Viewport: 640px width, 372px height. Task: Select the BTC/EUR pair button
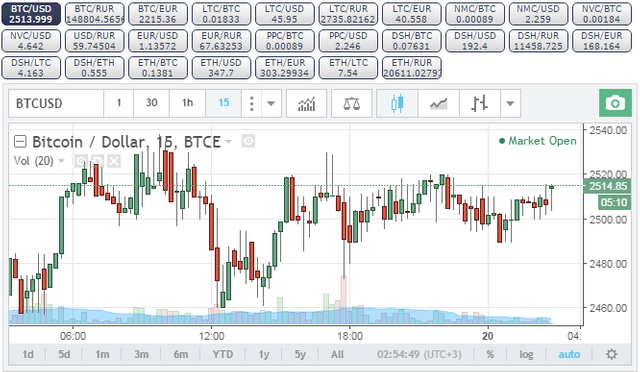pos(158,14)
